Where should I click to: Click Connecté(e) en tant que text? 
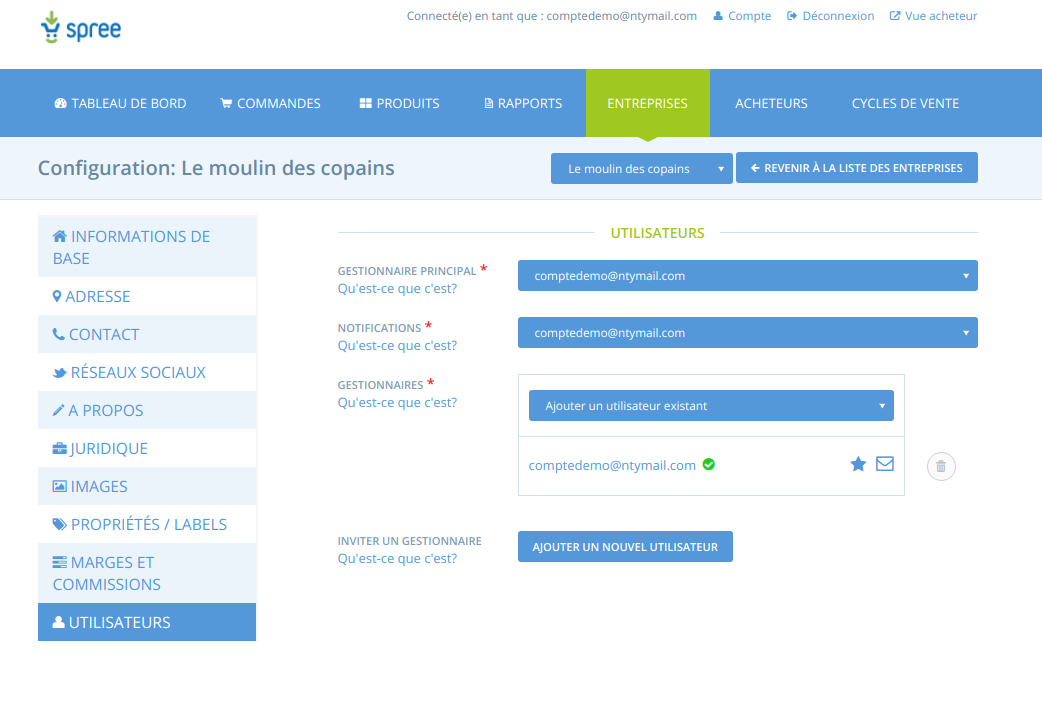[x=552, y=16]
